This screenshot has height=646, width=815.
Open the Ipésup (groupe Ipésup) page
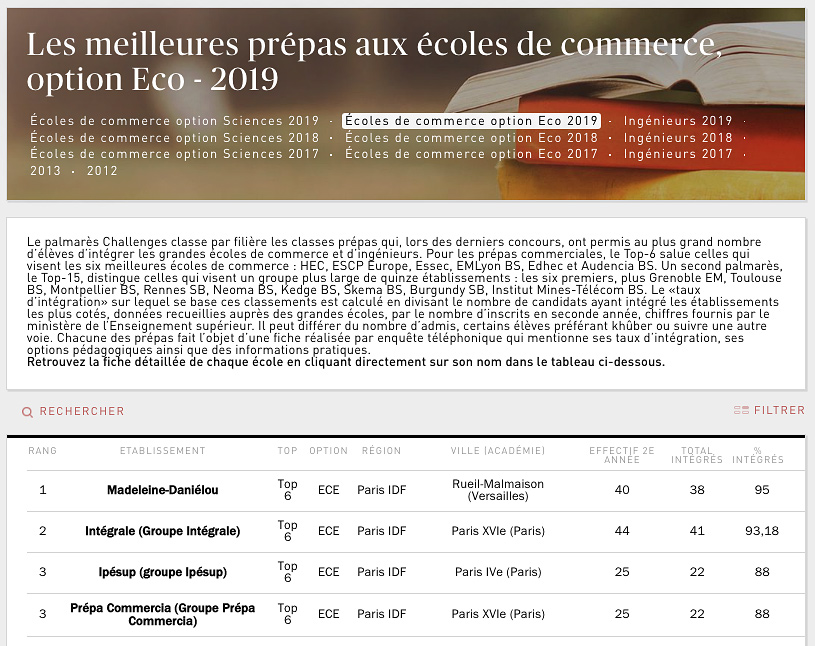click(163, 572)
